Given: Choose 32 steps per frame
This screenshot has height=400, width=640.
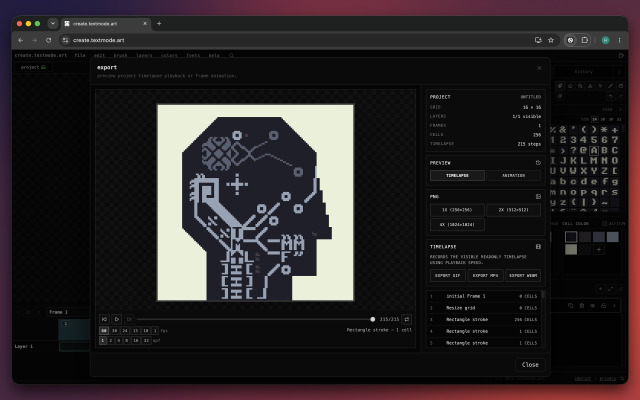Looking at the screenshot, I should click(x=146, y=340).
